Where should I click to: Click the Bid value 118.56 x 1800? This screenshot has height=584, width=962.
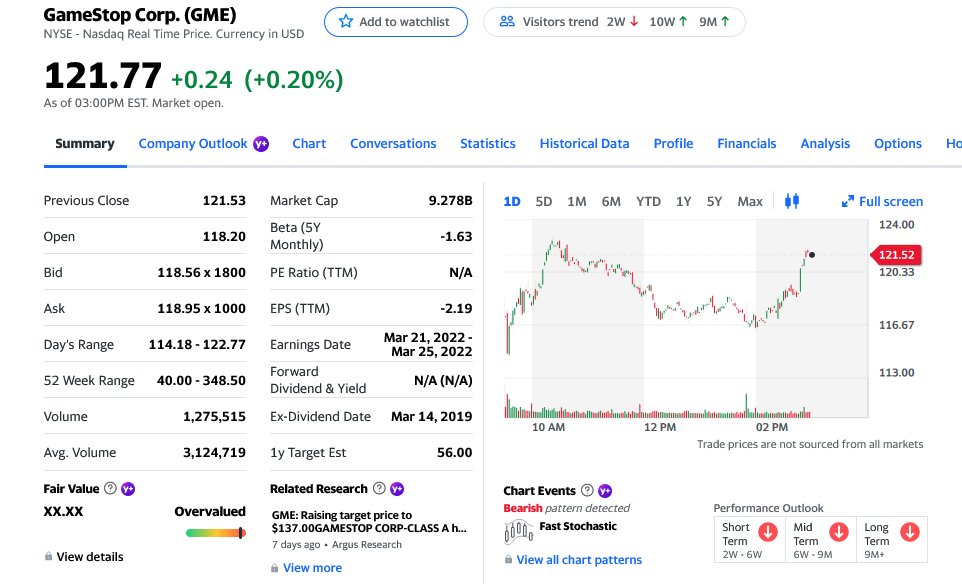pos(201,272)
